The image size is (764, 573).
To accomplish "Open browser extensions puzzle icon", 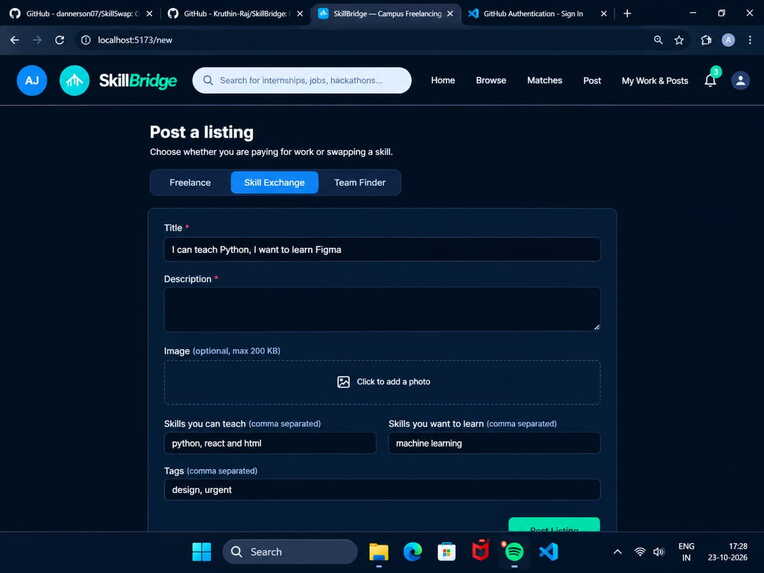I will (x=706, y=40).
